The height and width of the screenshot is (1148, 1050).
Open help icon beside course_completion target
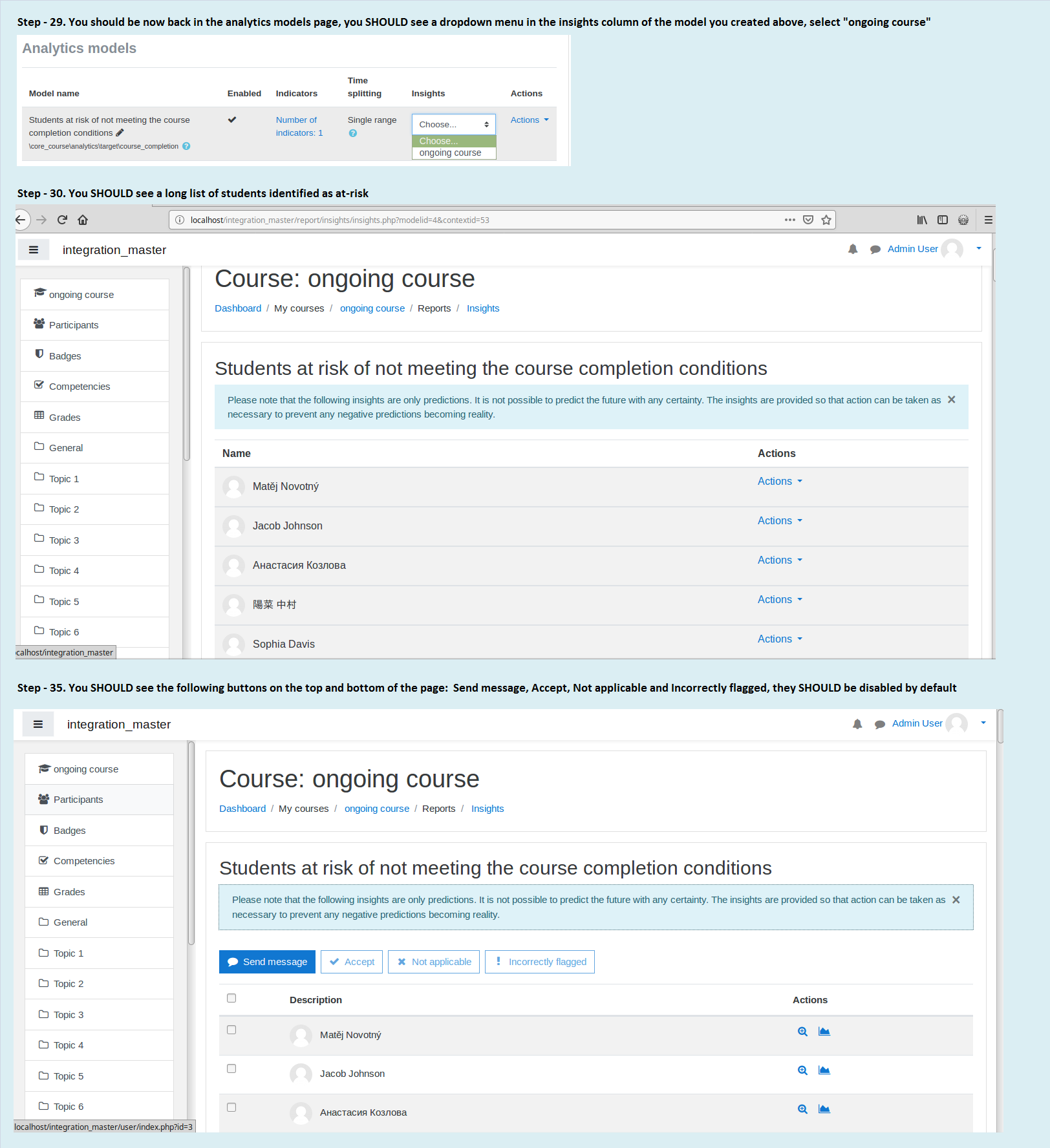tap(186, 146)
